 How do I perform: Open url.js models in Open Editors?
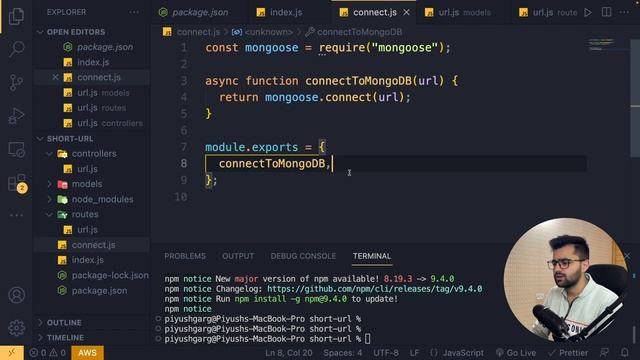coord(103,93)
